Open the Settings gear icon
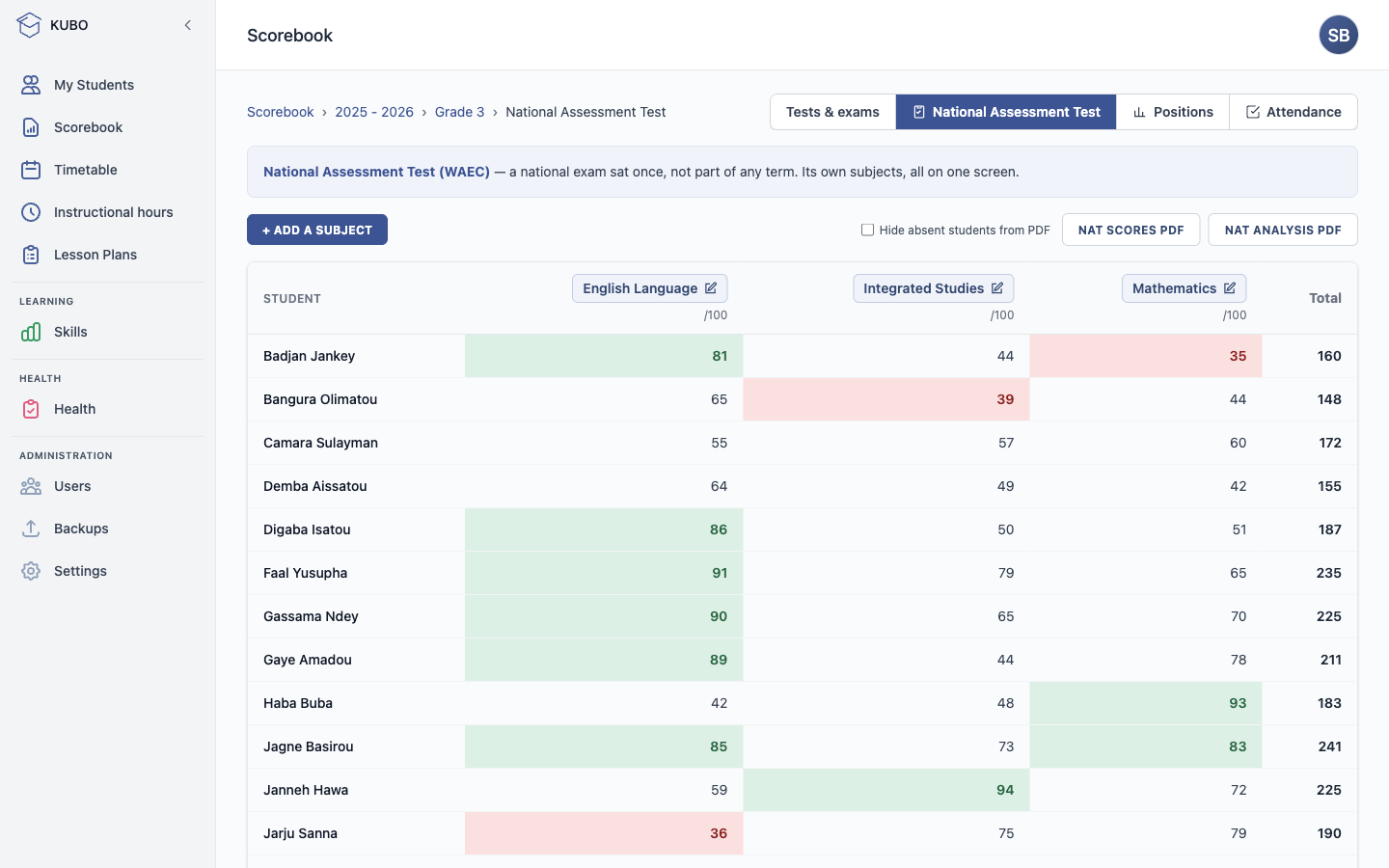This screenshot has height=868, width=1389. tap(31, 571)
